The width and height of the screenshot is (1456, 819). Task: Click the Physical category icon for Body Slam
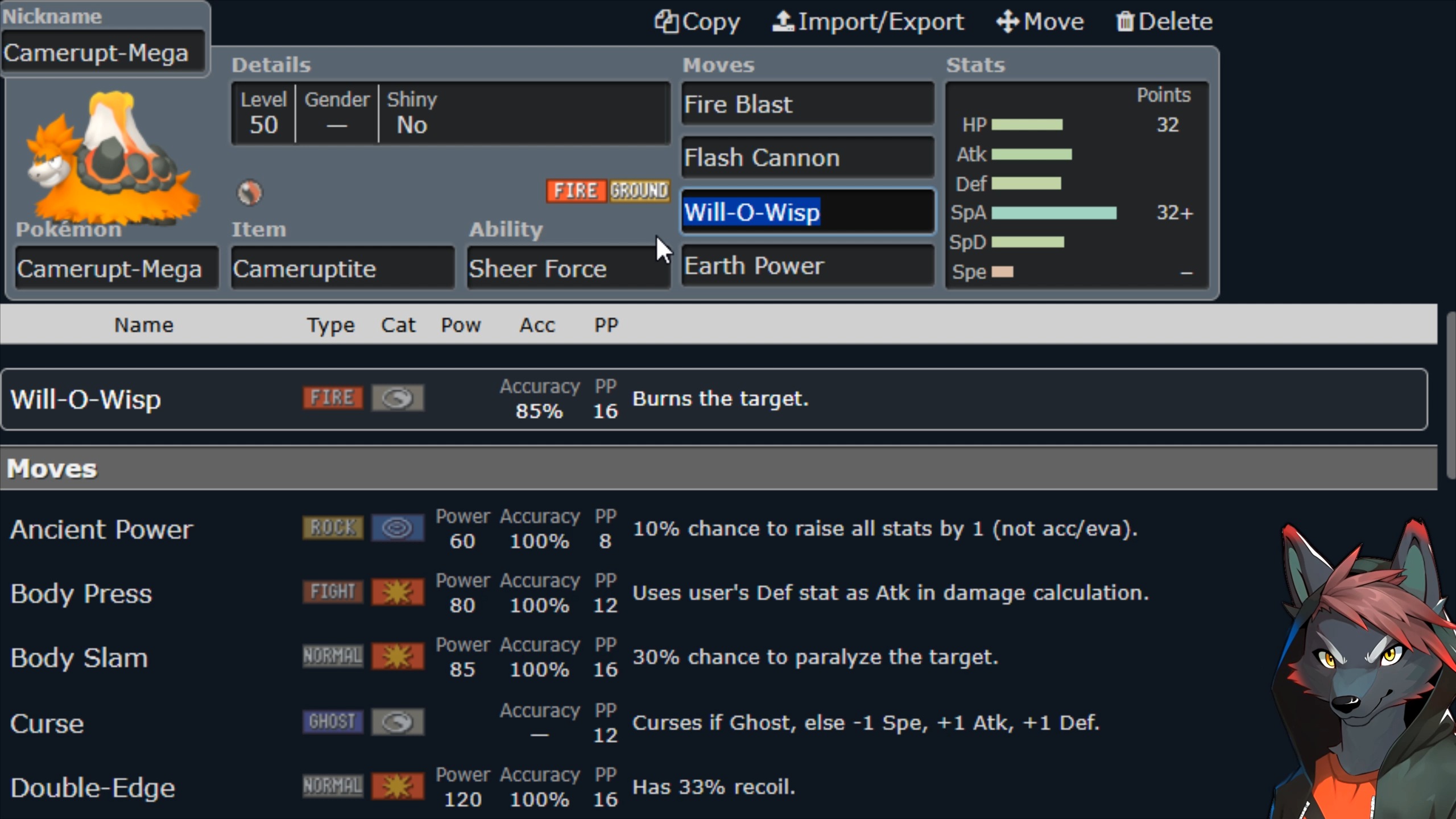coord(398,656)
